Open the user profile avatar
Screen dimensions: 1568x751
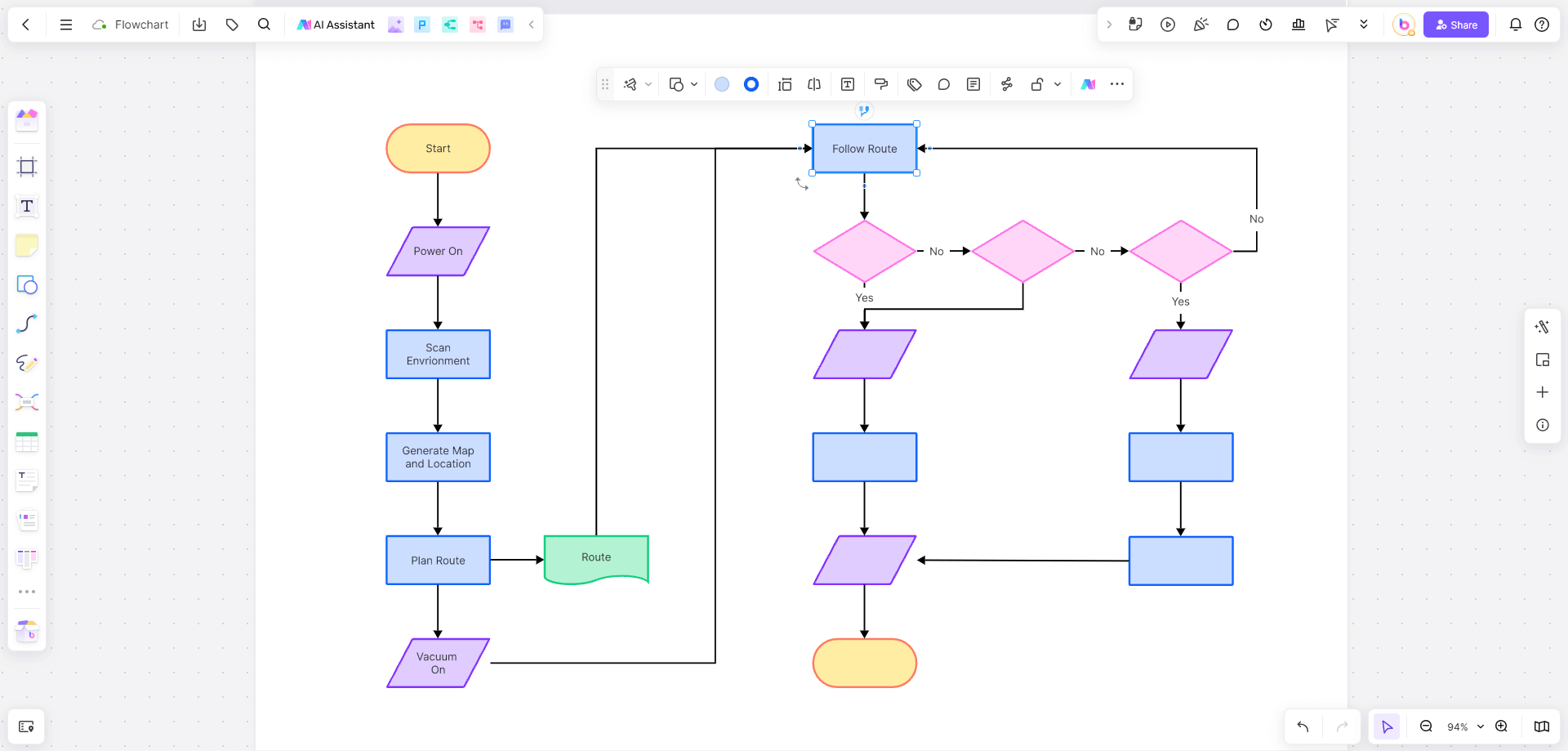click(x=1404, y=25)
